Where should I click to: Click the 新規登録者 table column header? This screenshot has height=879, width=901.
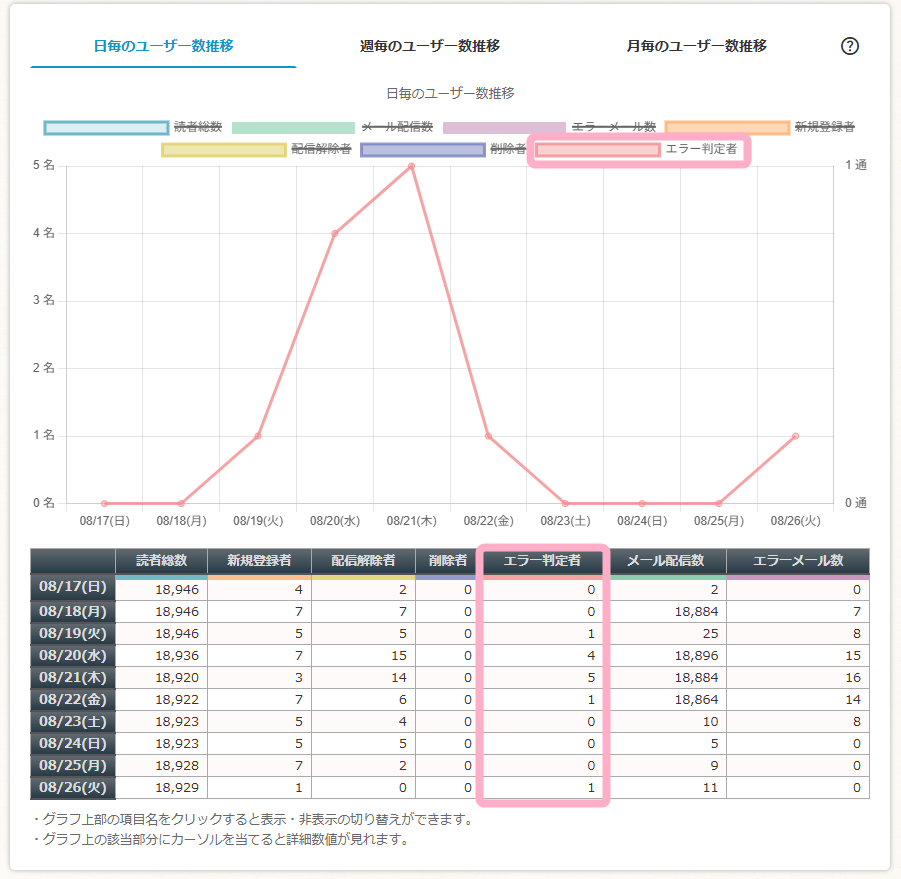coord(259,561)
